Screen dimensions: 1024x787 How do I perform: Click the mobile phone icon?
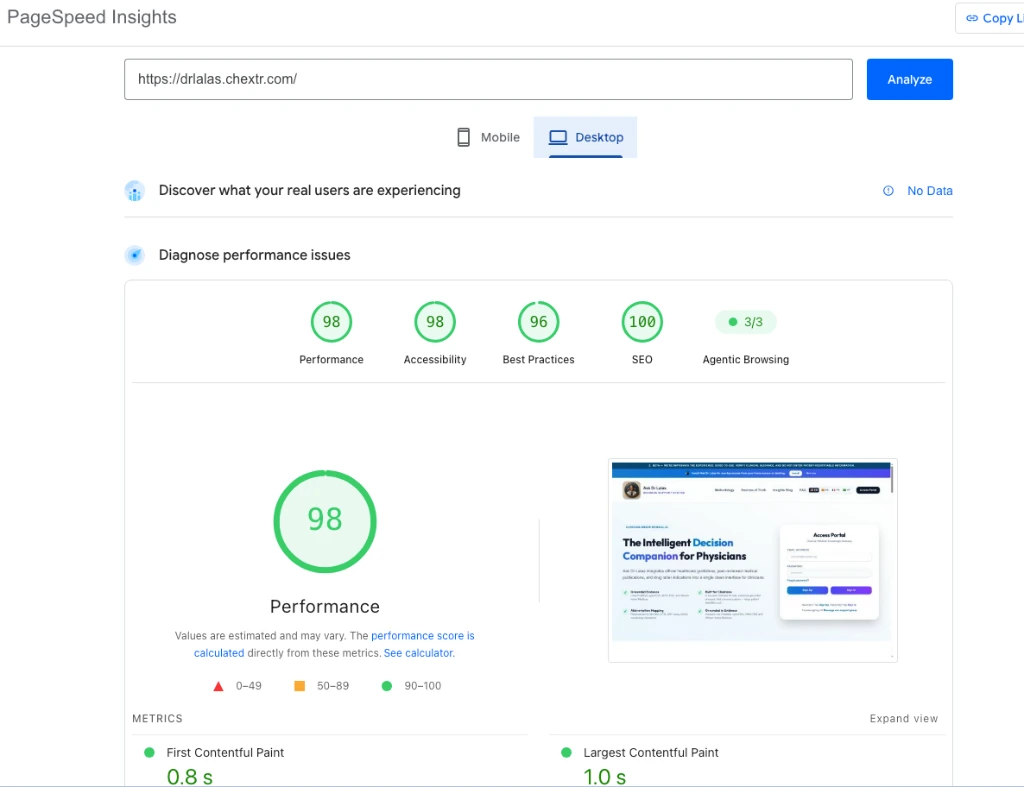[x=463, y=137]
